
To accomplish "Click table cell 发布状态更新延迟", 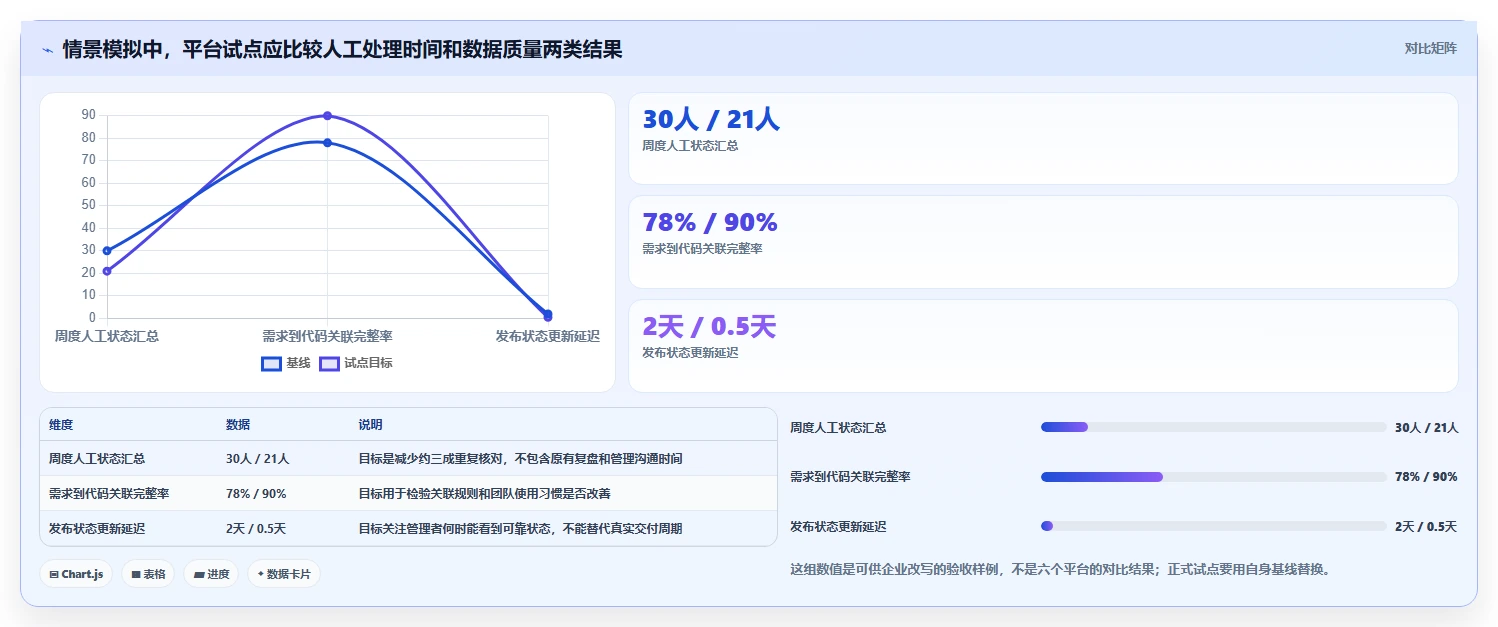I will (97, 528).
